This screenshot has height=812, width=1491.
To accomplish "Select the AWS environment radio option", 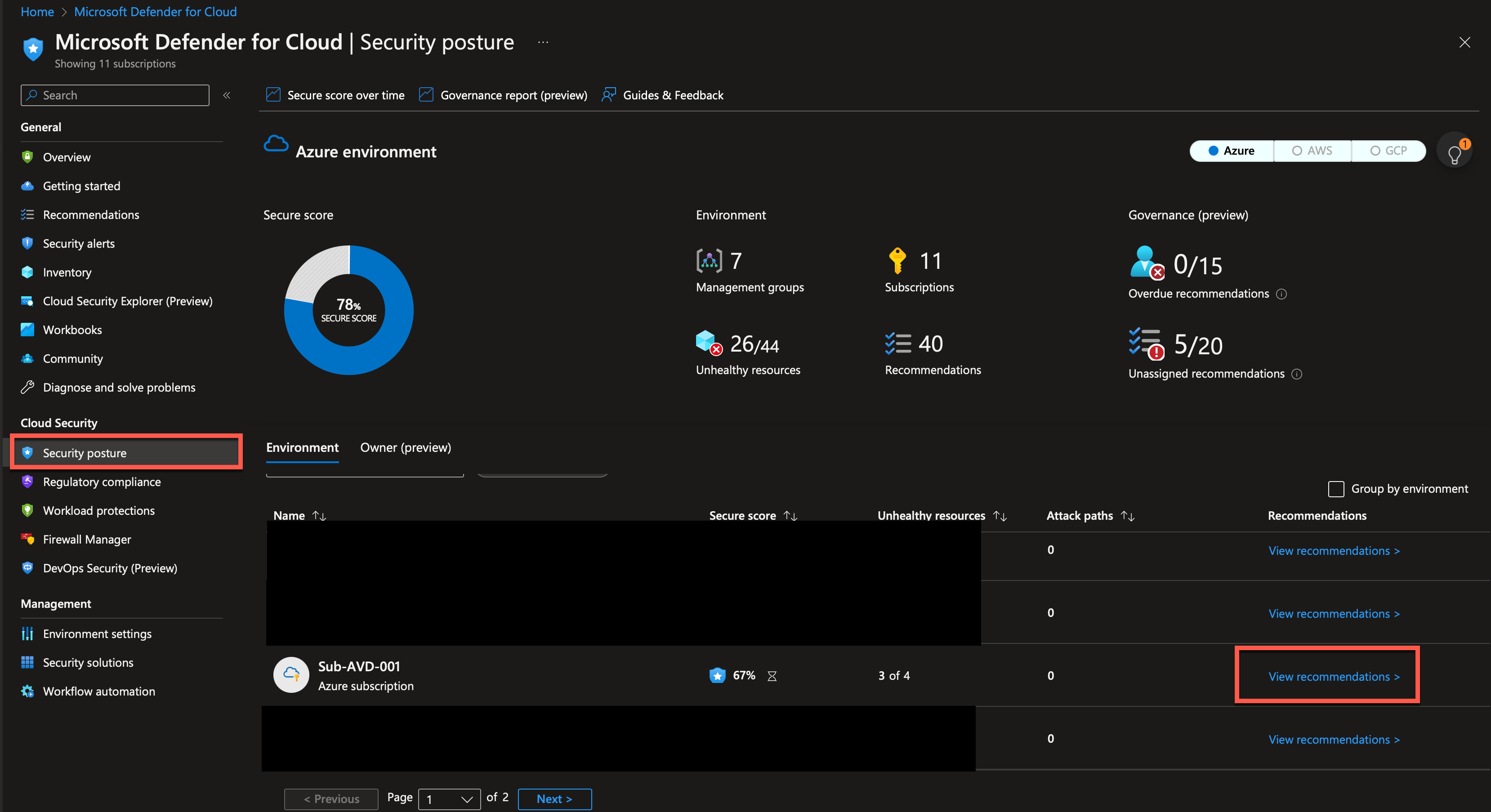I will 1312,151.
